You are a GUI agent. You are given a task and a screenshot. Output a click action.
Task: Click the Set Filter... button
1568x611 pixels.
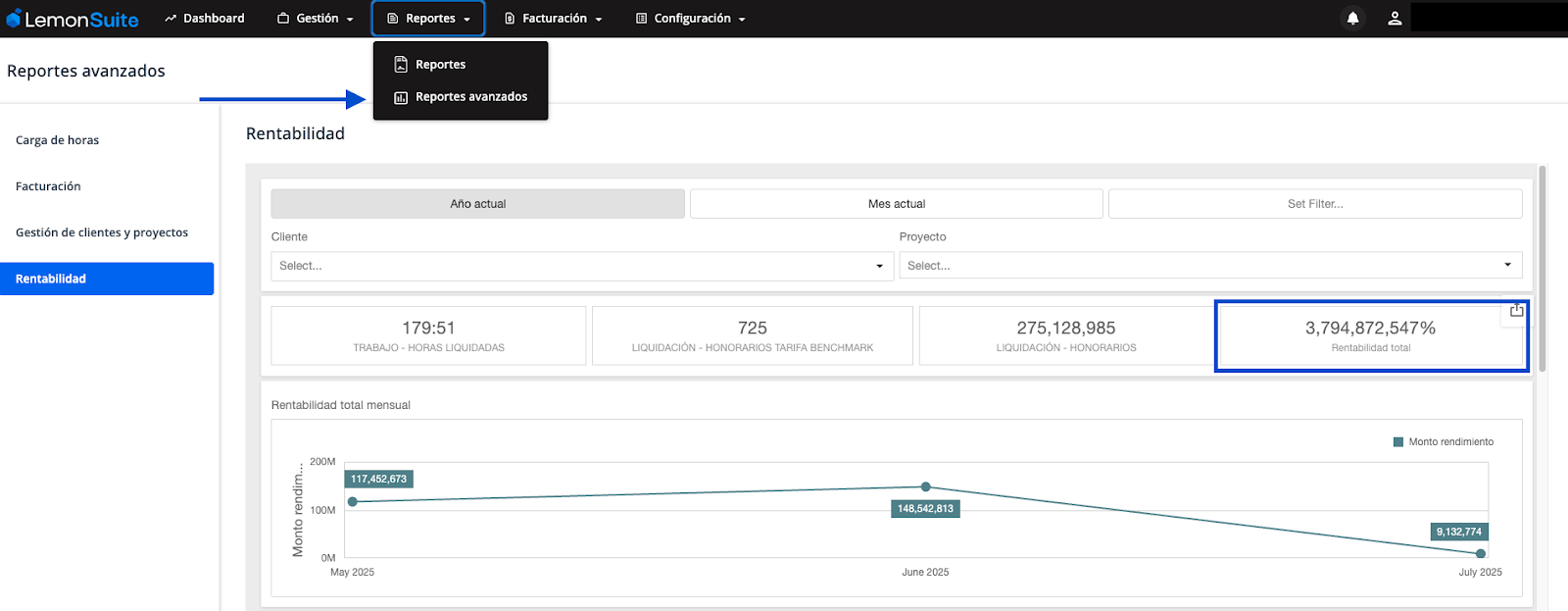click(1315, 204)
